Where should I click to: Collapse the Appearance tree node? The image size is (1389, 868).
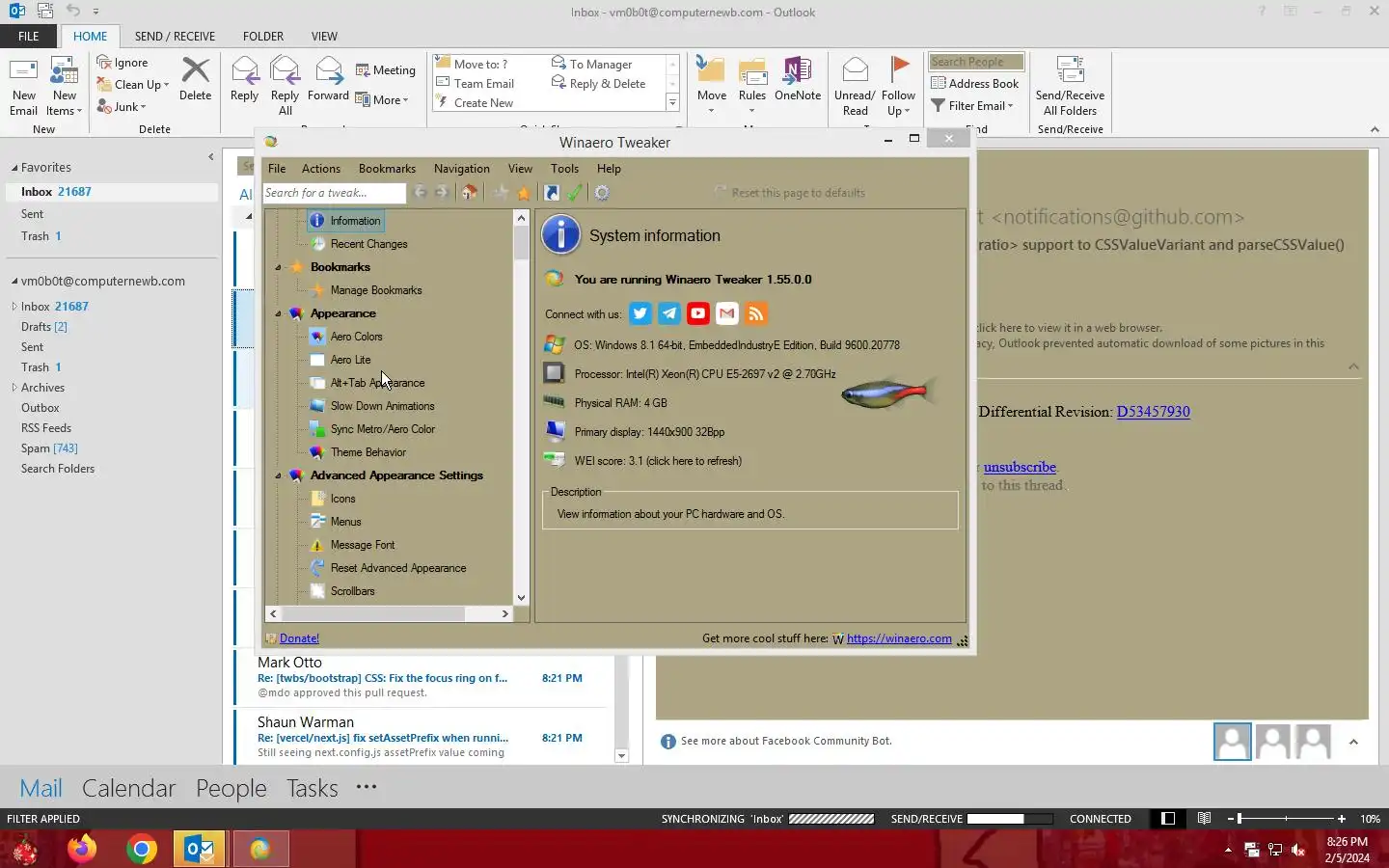pyautogui.click(x=278, y=313)
